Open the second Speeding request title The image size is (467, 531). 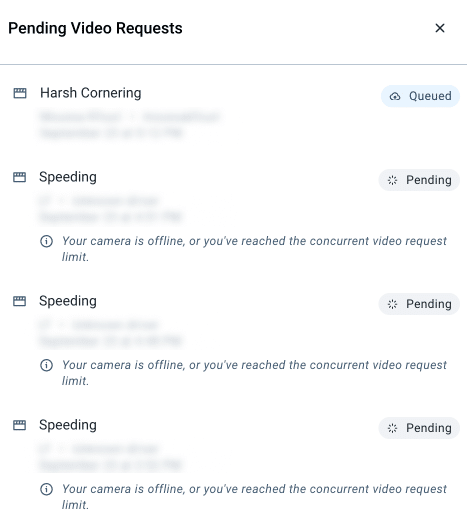coord(68,301)
